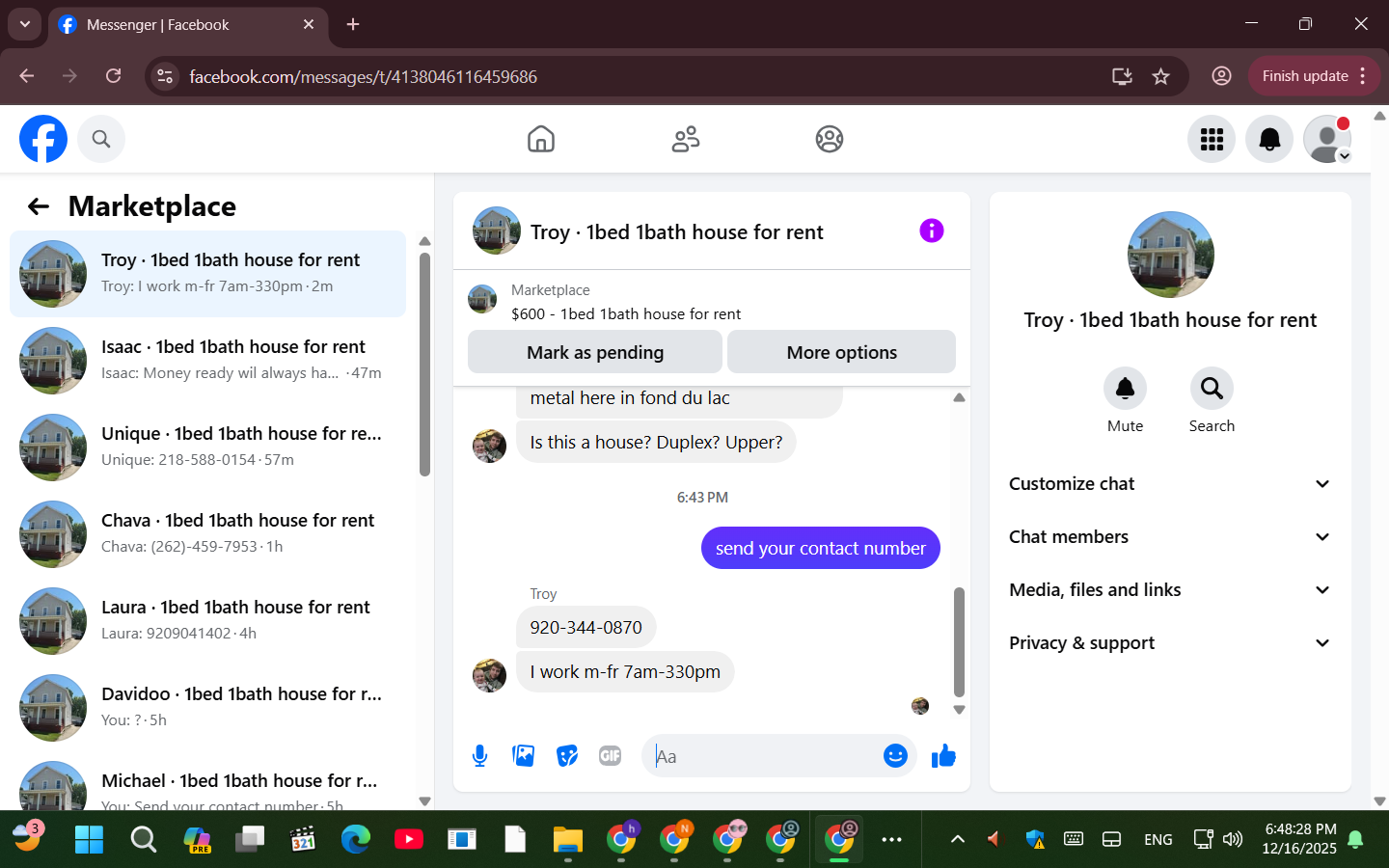Viewport: 1389px width, 868px height.
Task: Open the Friends icon in top navigation
Action: (x=686, y=139)
